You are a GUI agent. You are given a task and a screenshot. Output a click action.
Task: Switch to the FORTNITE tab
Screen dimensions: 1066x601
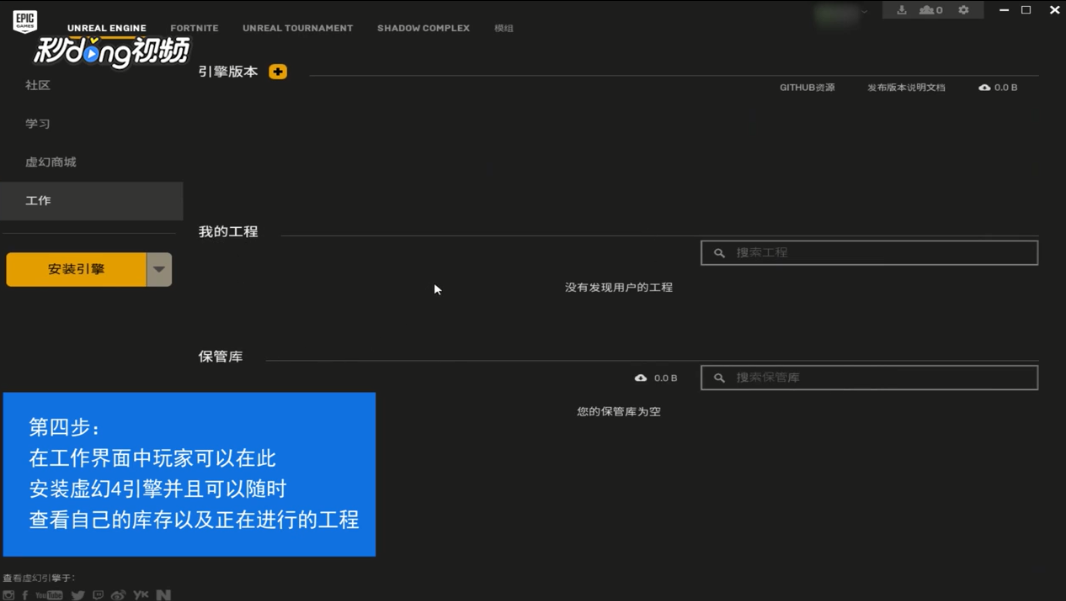194,28
